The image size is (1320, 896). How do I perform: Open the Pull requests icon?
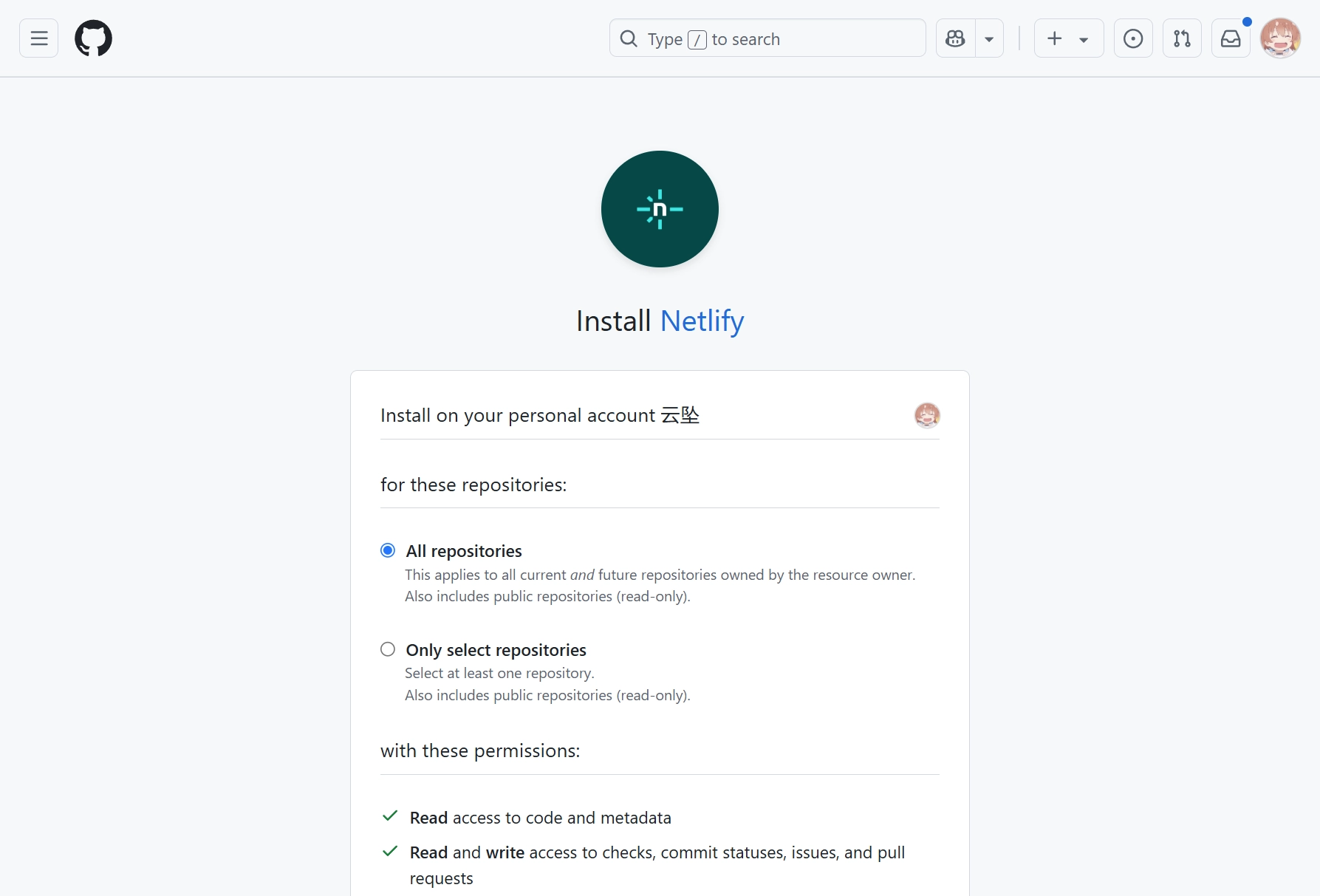pos(1182,38)
